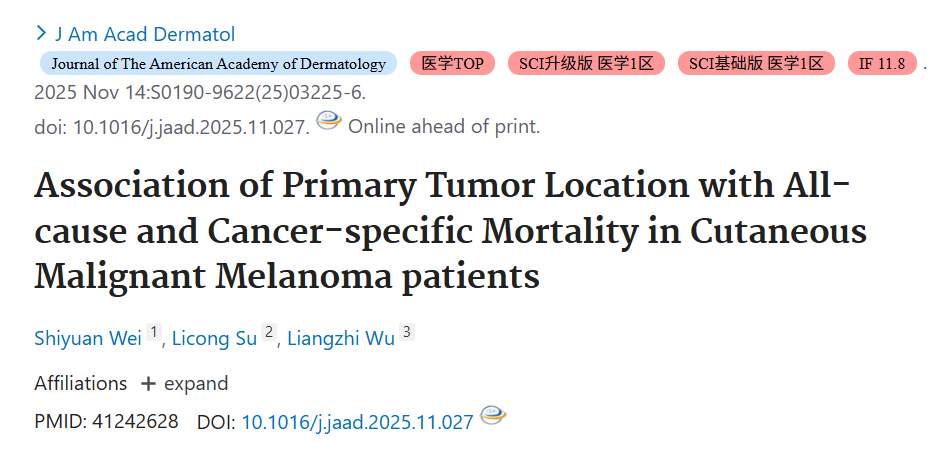Viewport: 942px width, 455px height.
Task: Show affiliation 3 superscript for Liangzhi Wu
Action: click(407, 332)
